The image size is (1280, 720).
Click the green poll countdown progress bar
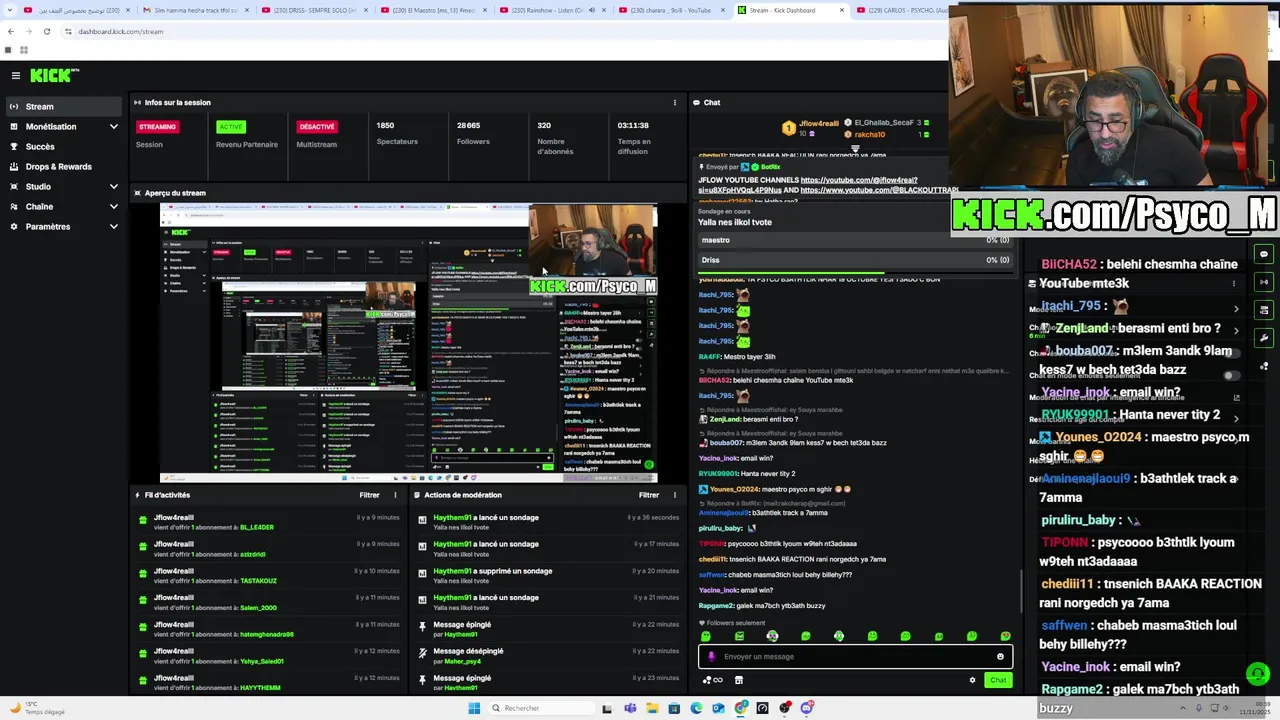791,272
